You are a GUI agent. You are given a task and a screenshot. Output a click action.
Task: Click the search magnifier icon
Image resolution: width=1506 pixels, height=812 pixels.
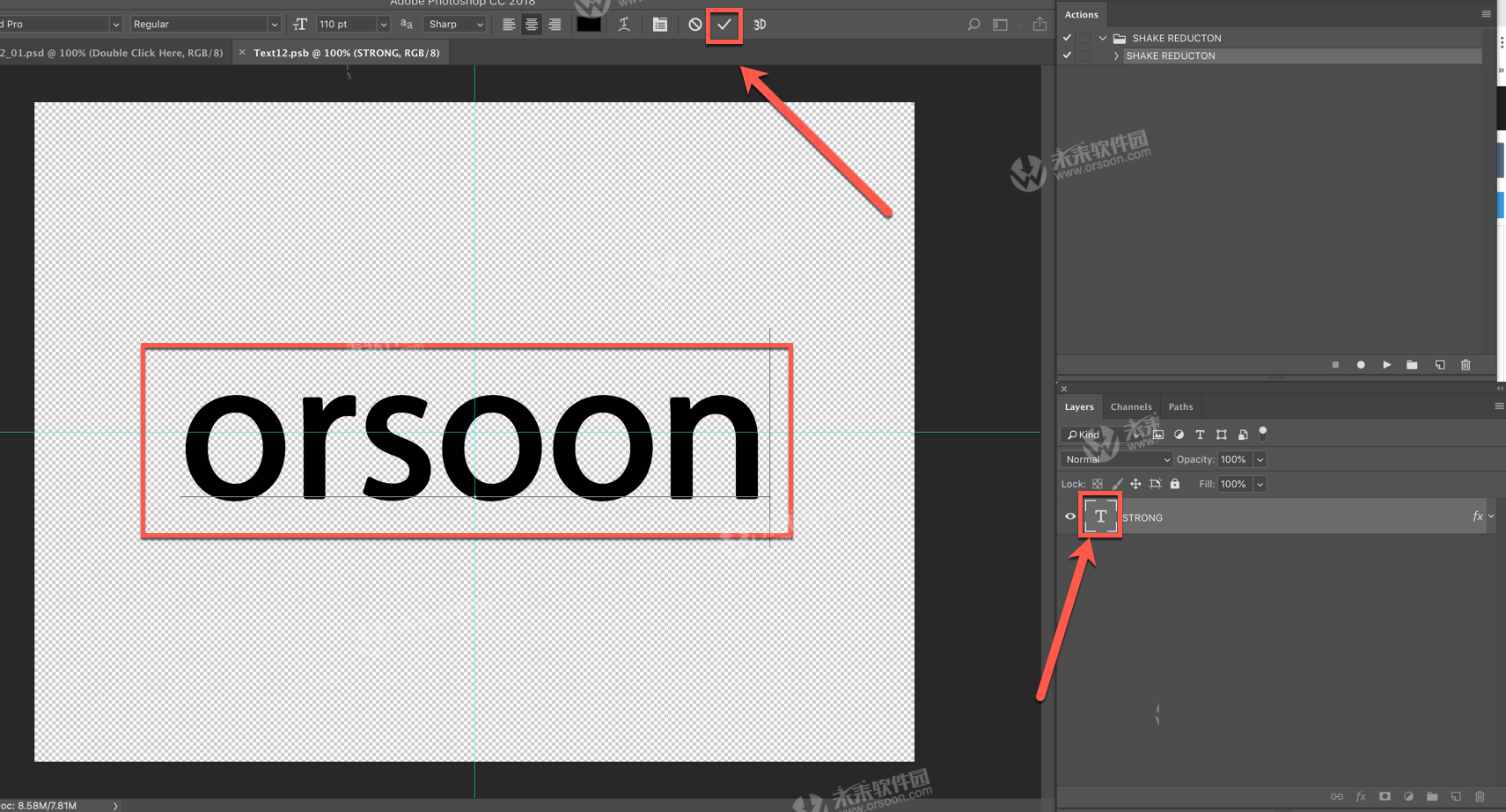tap(973, 25)
